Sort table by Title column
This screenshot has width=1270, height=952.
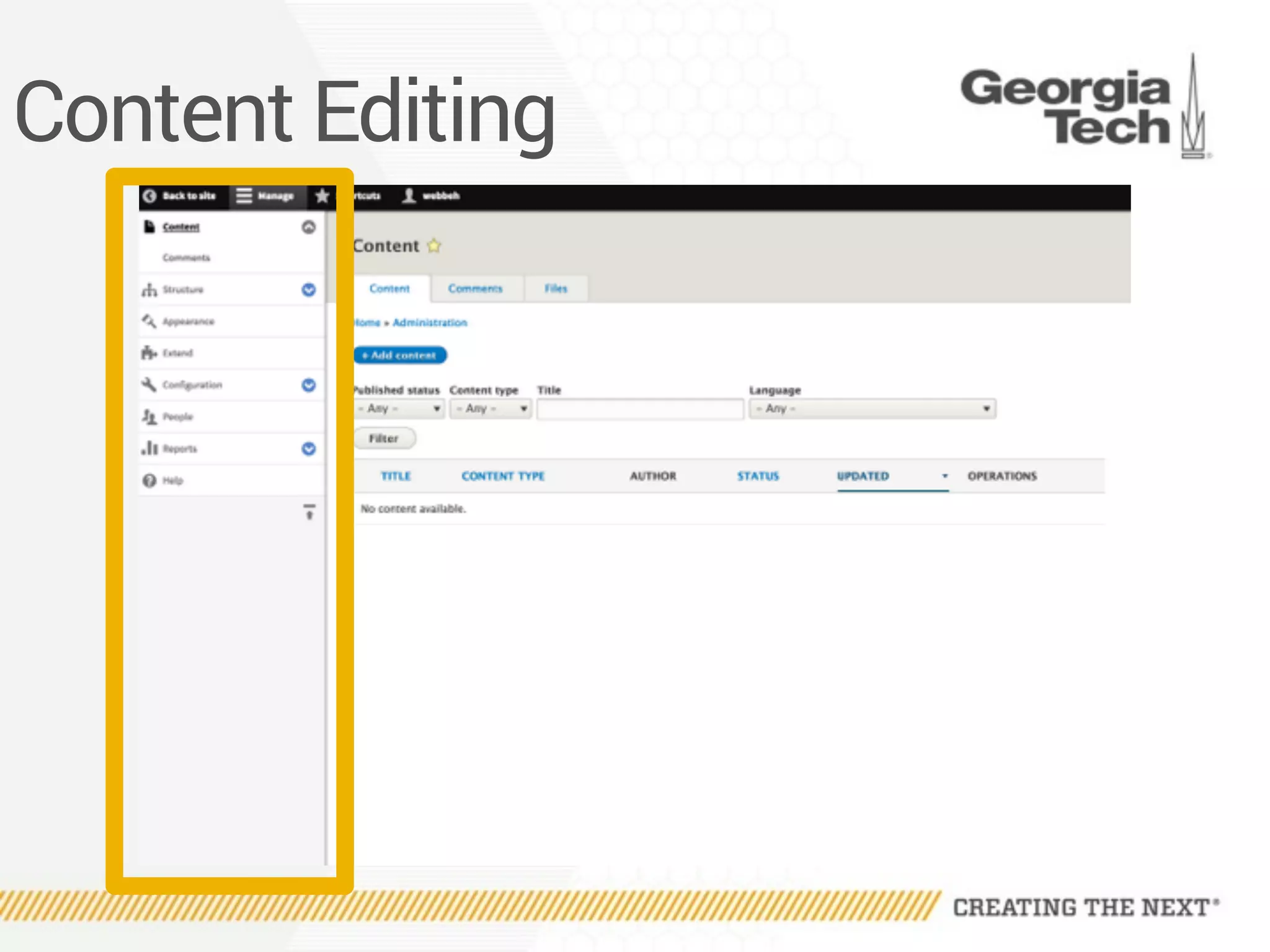coord(396,476)
